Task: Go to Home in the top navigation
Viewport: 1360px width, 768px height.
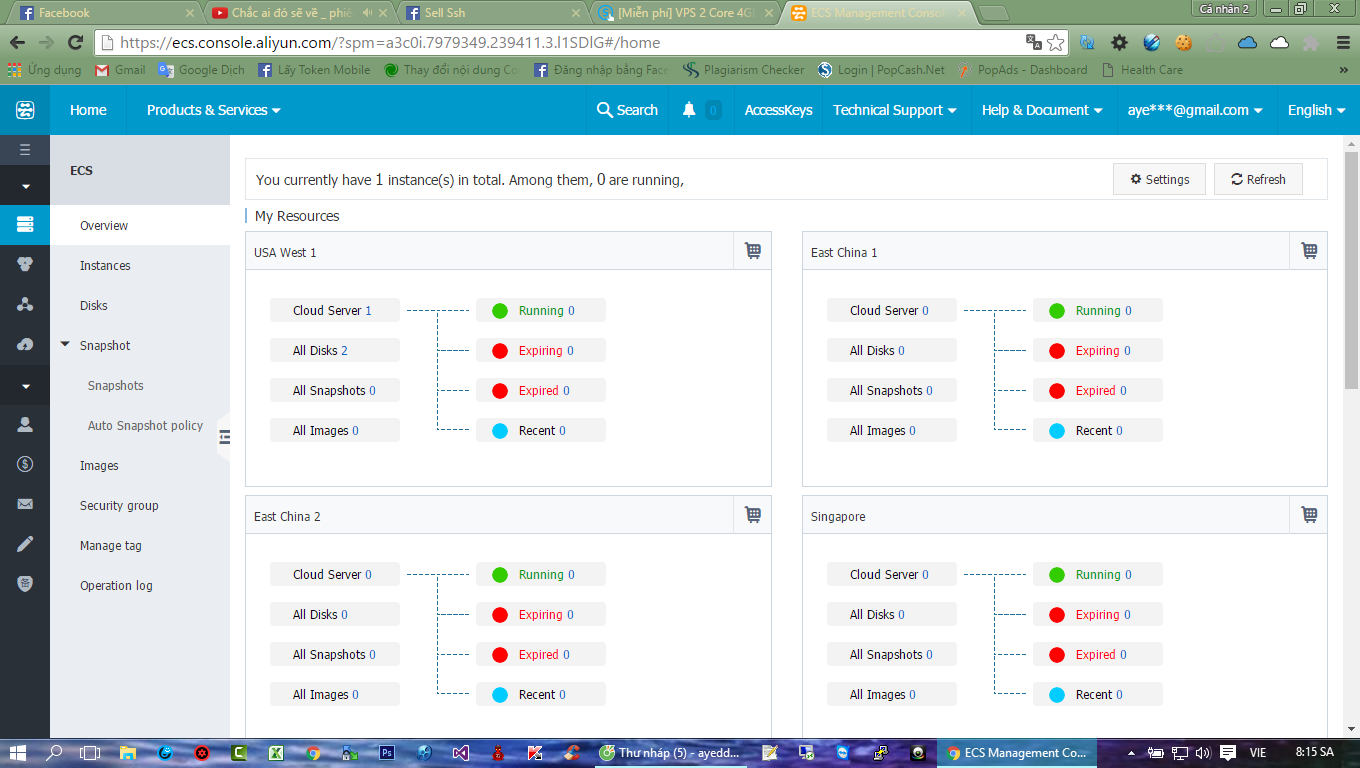Action: pos(88,110)
